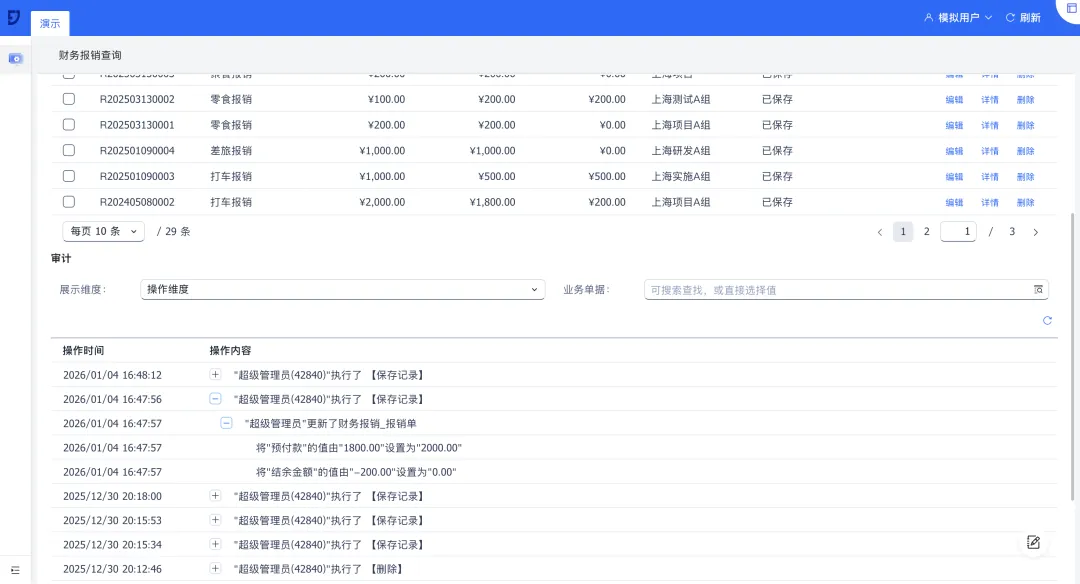
Task: Click the audit panel refresh icon
Action: 1047,320
